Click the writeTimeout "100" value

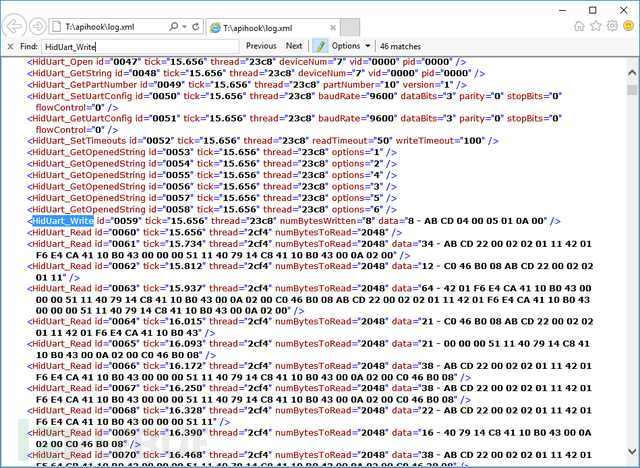pos(472,141)
